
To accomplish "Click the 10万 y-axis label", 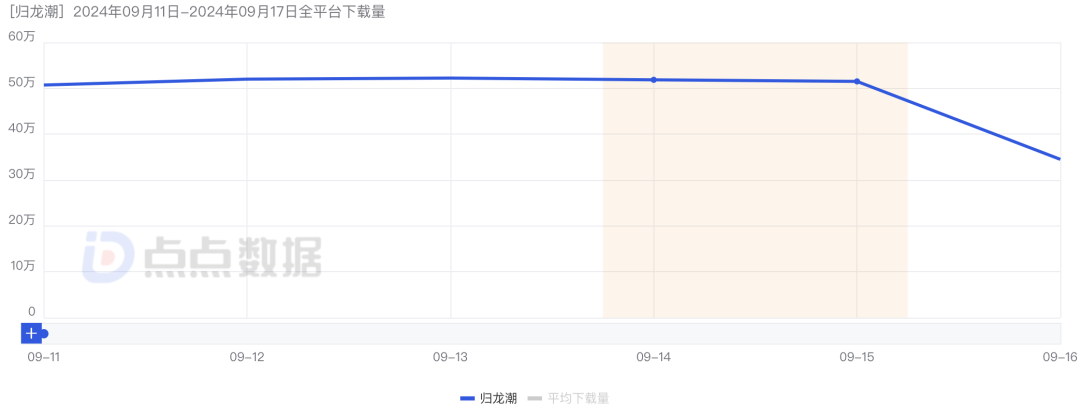I will pyautogui.click(x=22, y=266).
